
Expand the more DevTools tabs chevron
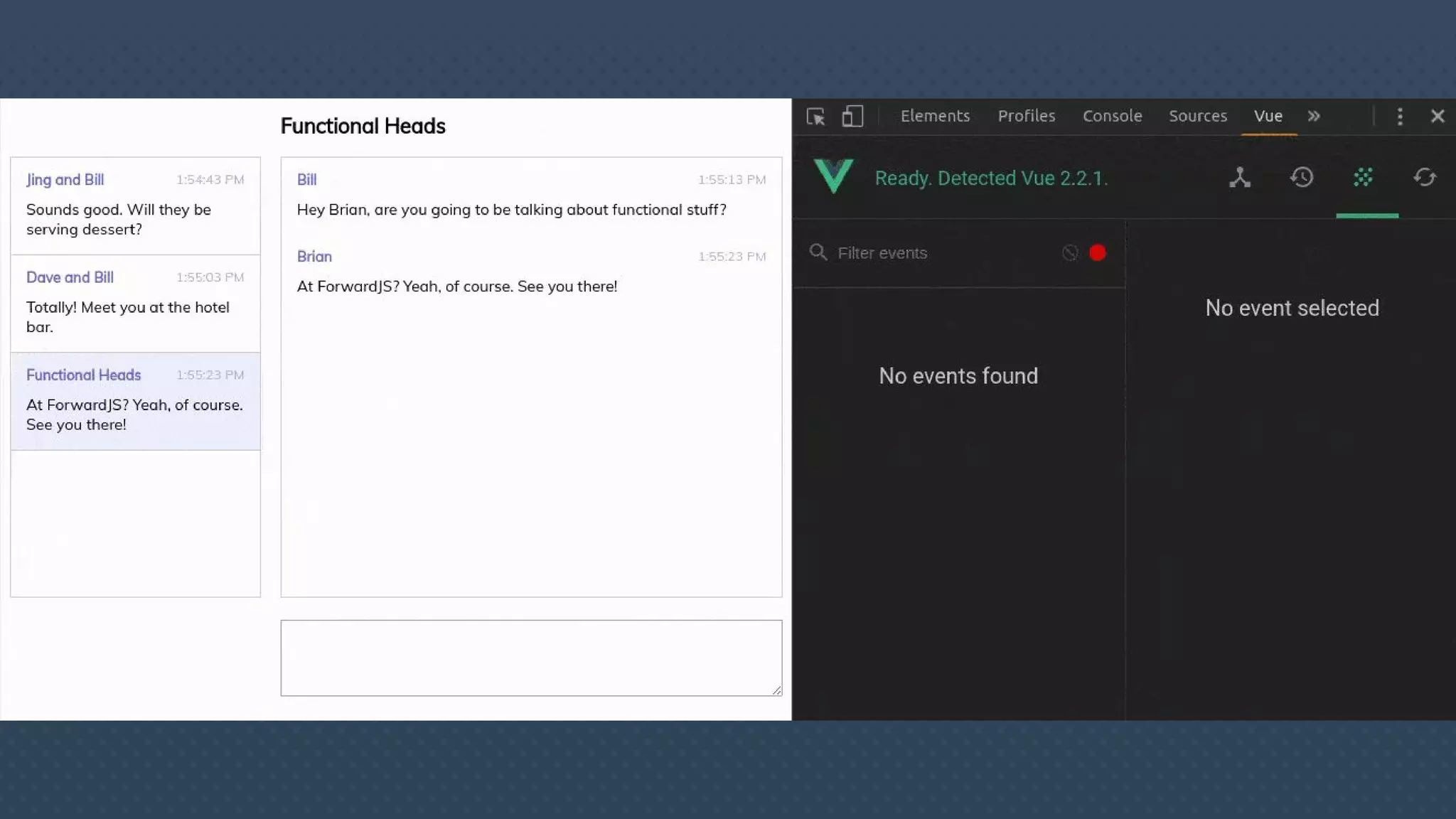[x=1313, y=116]
